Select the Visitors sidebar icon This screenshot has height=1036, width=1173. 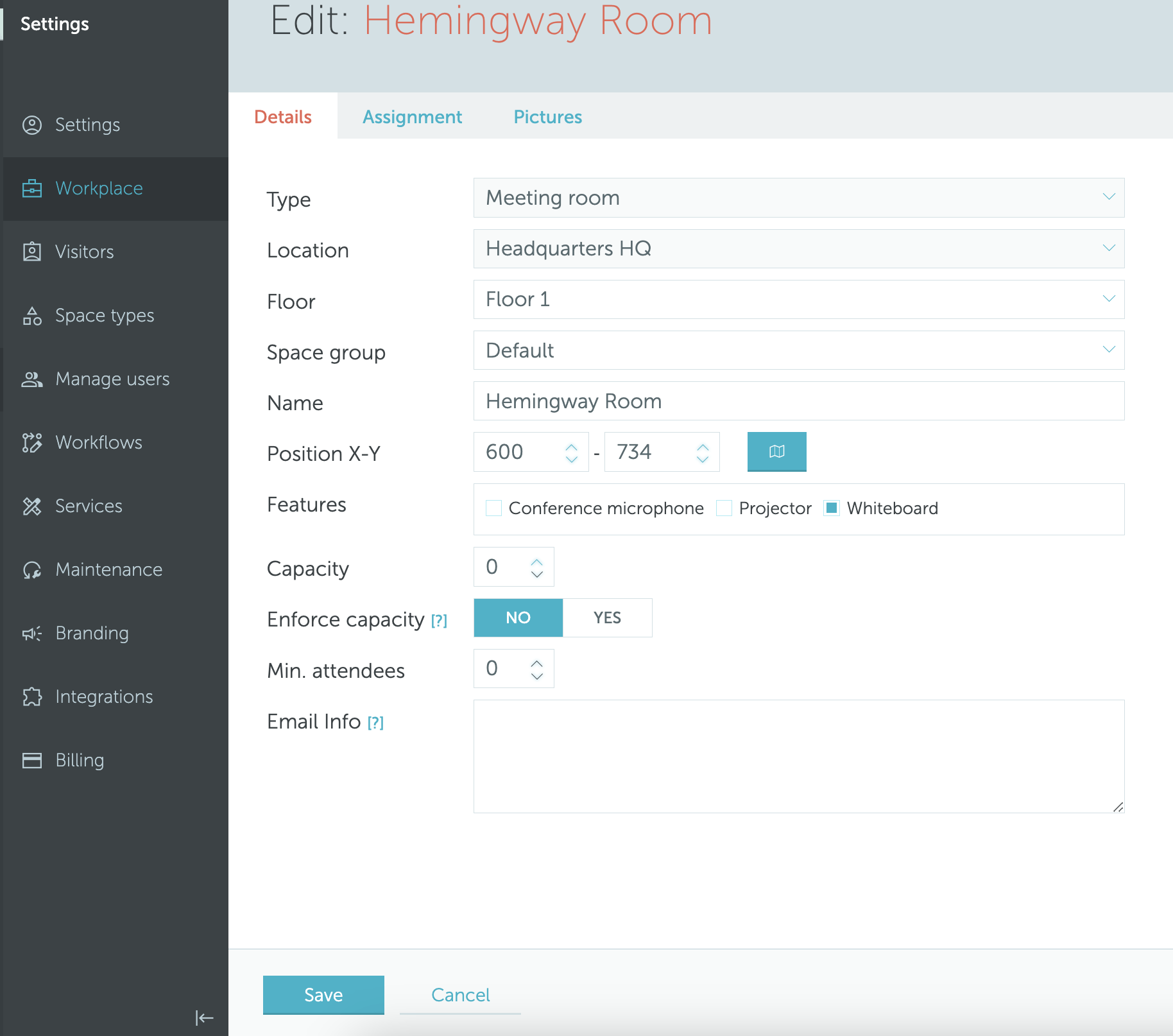tap(32, 252)
